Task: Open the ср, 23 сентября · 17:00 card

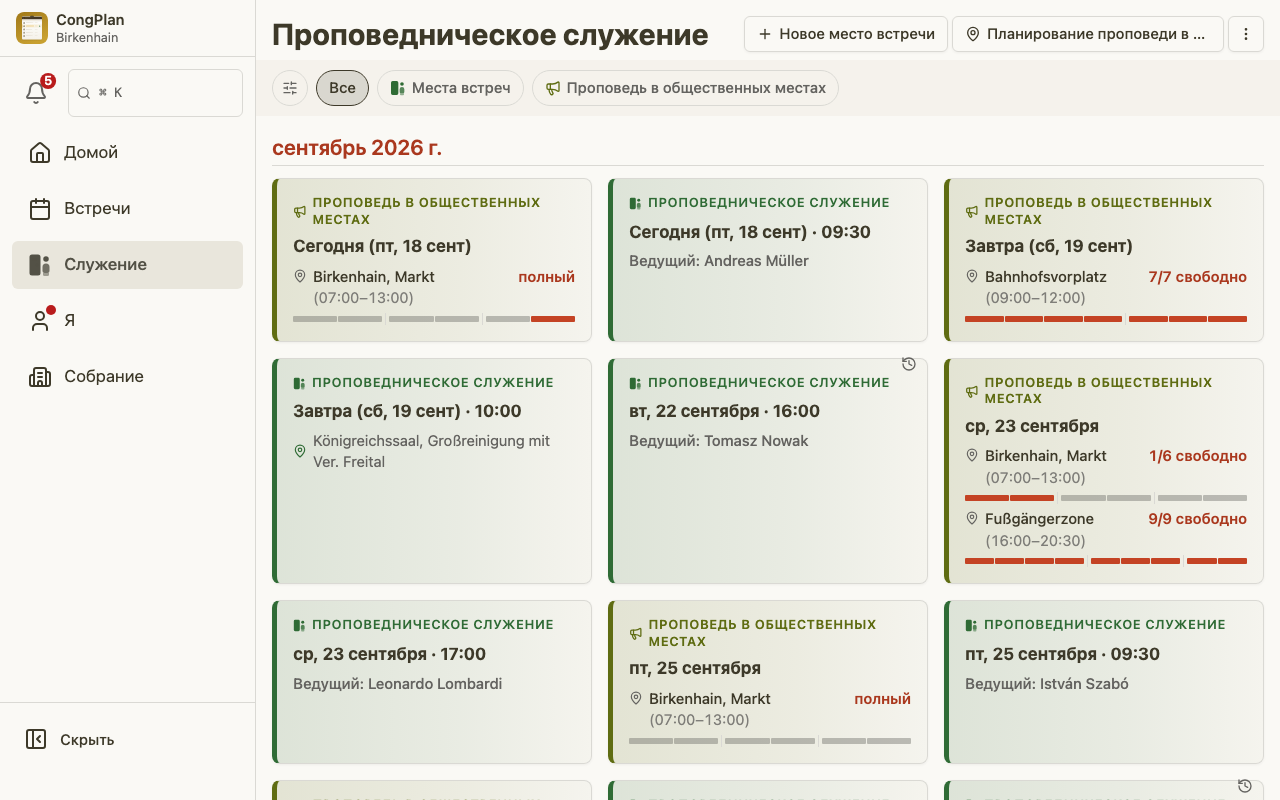Action: pos(432,682)
